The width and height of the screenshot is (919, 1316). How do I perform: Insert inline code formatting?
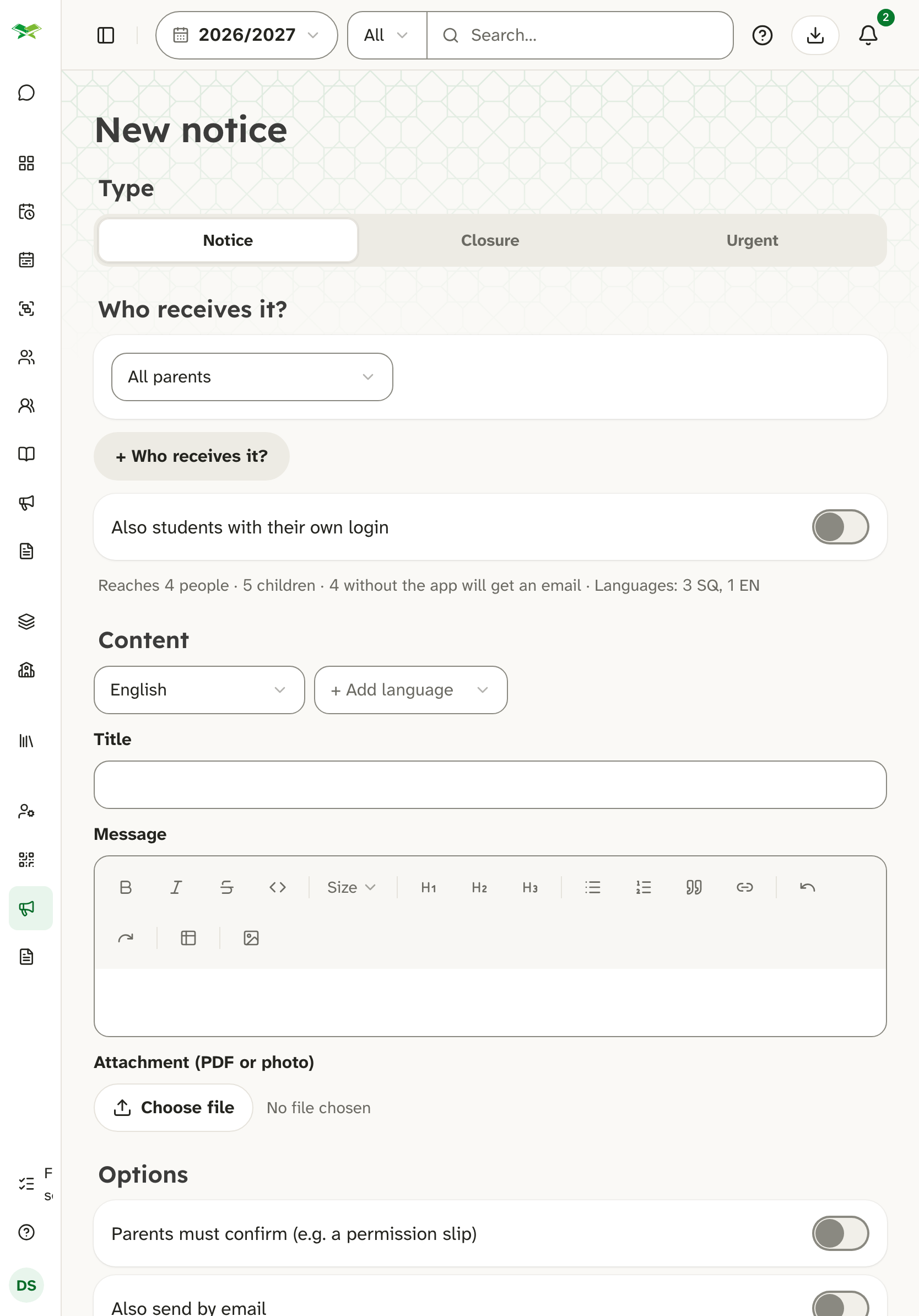tap(277, 887)
